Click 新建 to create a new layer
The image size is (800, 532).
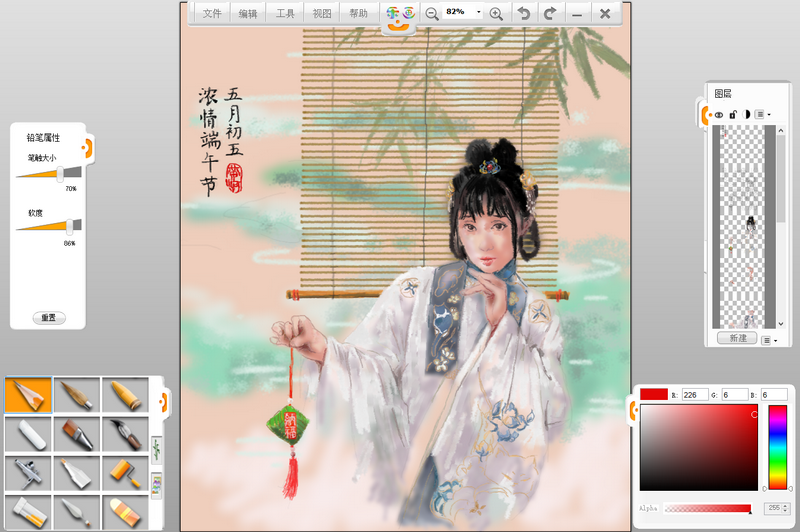737,339
